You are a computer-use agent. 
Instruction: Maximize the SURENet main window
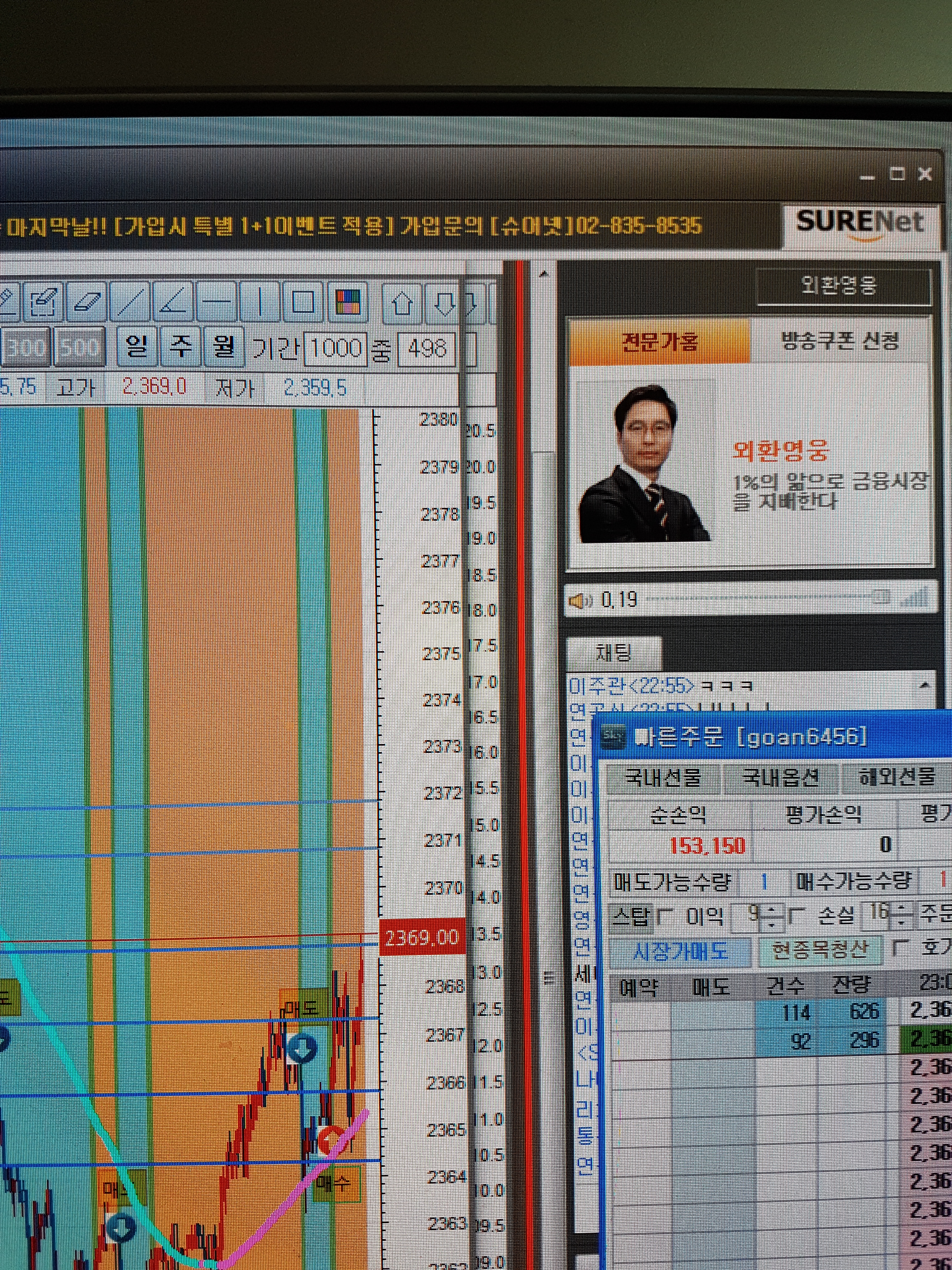(897, 173)
